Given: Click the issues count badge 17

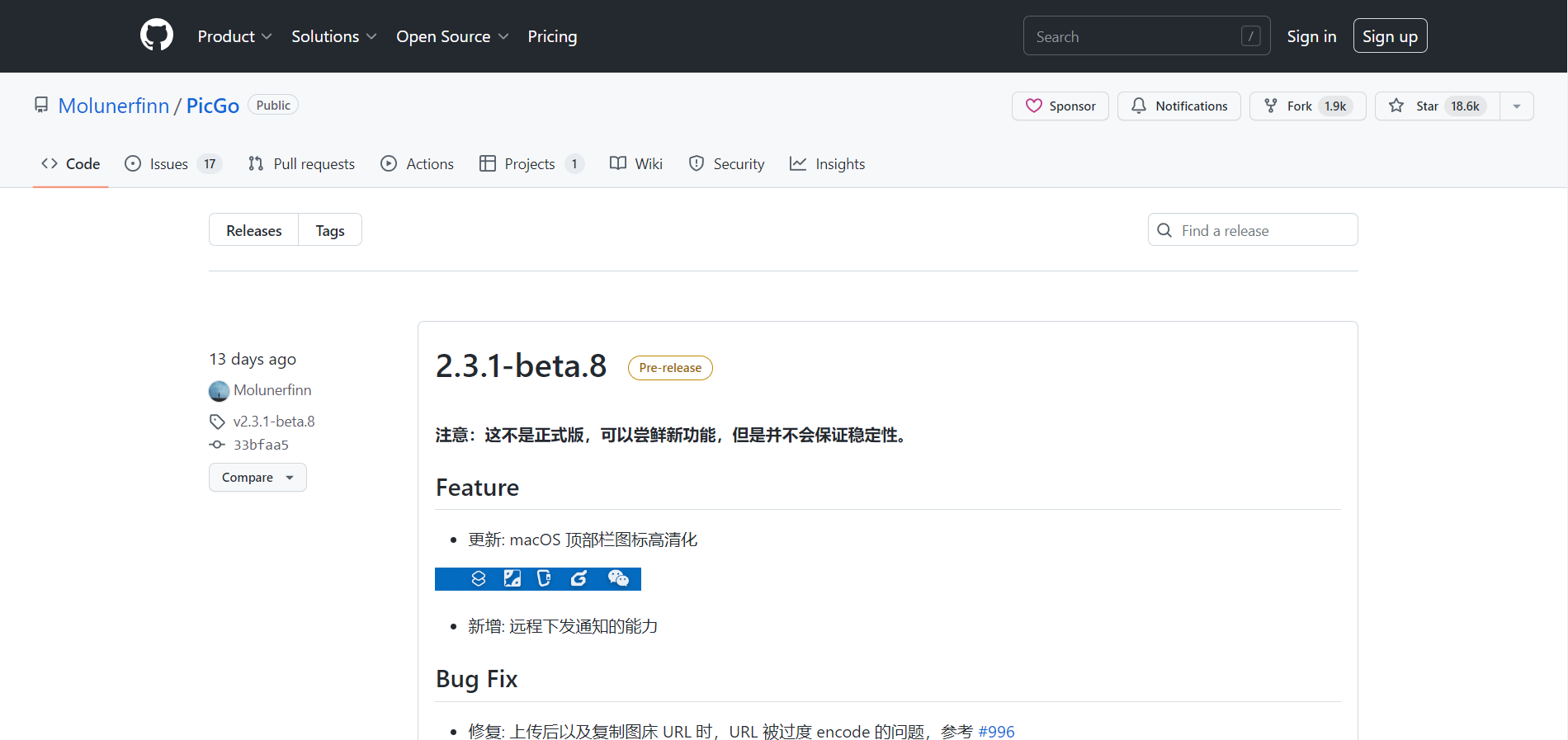Looking at the screenshot, I should (x=210, y=164).
